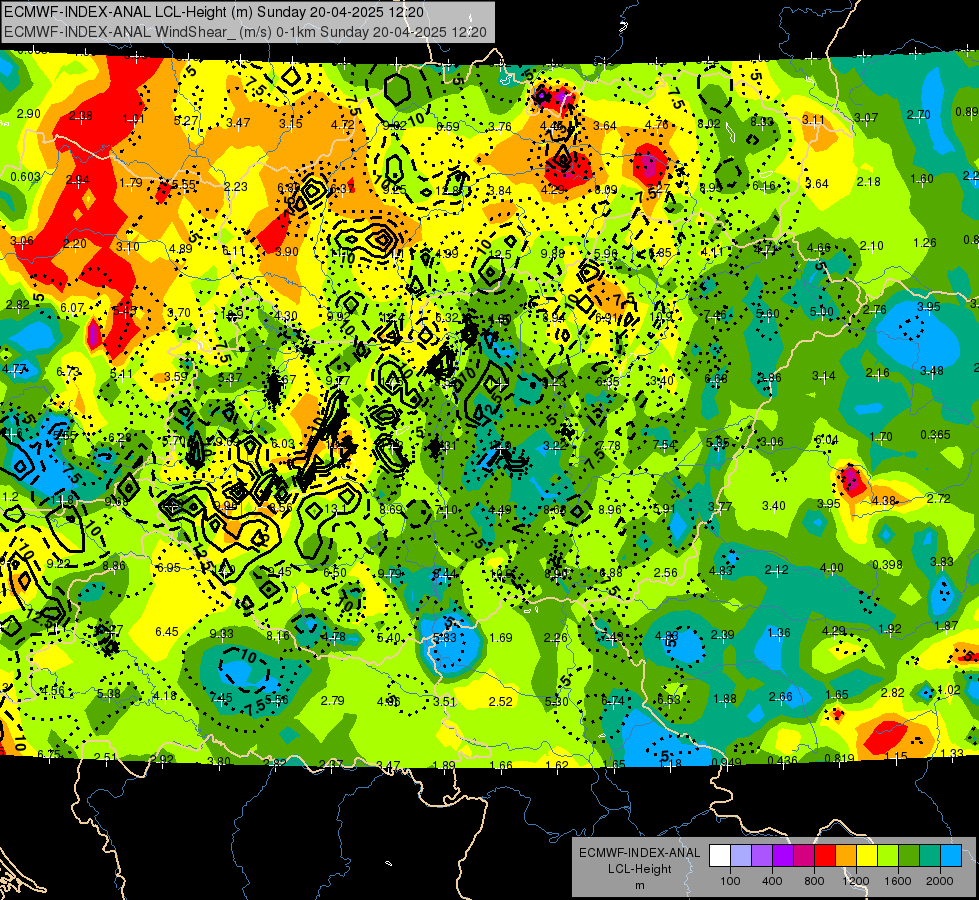Click the 1.02 shear value

(x=949, y=690)
